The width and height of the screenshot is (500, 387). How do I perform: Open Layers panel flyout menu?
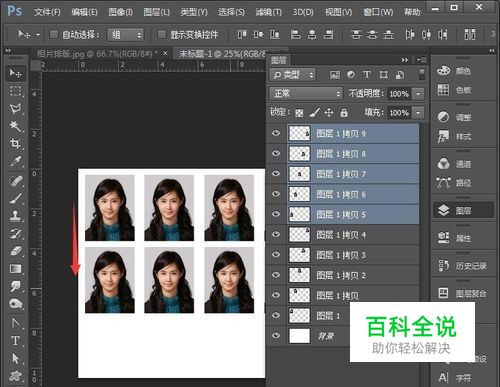tap(421, 60)
